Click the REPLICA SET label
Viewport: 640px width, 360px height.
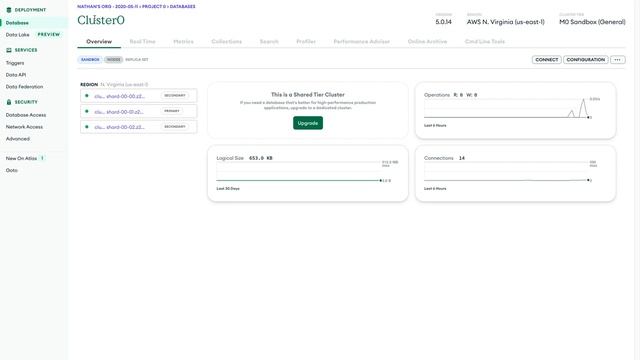coord(137,60)
